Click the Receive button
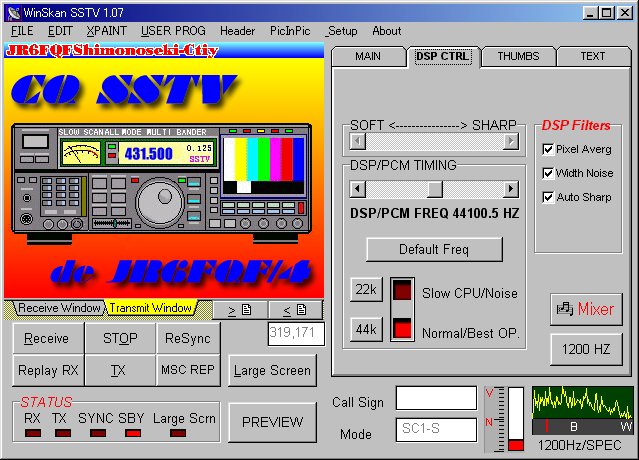Image resolution: width=639 pixels, height=460 pixels. [x=48, y=338]
